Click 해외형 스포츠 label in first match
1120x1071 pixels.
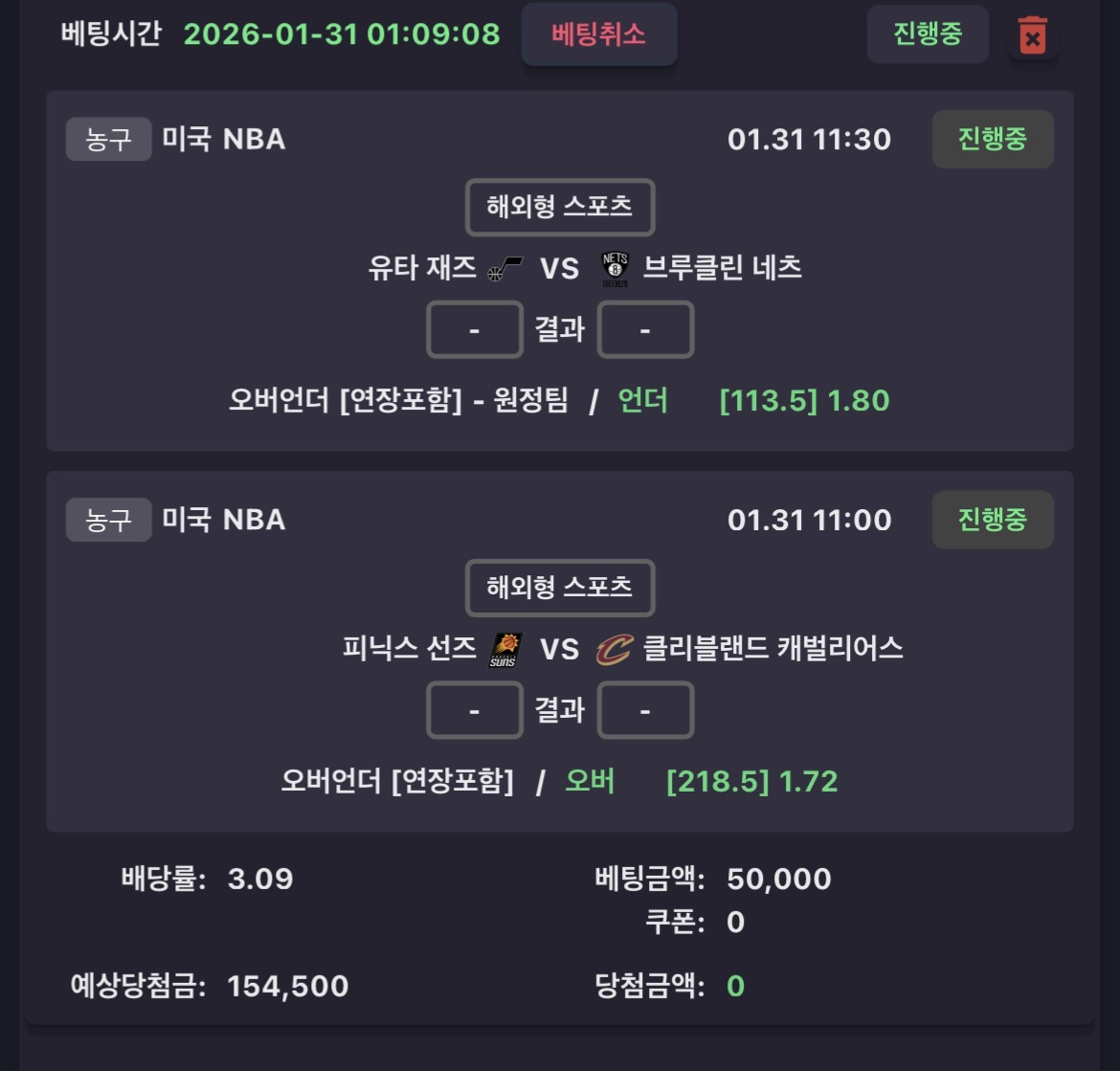[560, 207]
